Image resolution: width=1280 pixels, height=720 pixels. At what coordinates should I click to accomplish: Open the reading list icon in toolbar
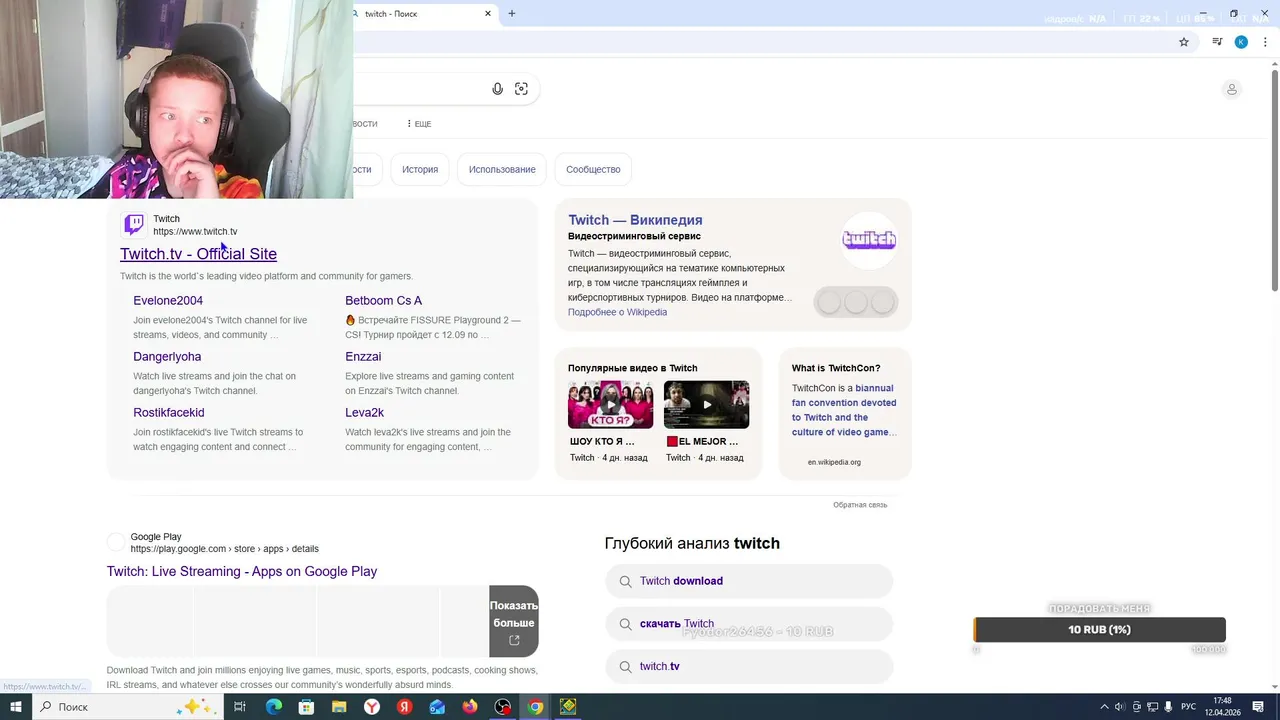tap(1217, 42)
